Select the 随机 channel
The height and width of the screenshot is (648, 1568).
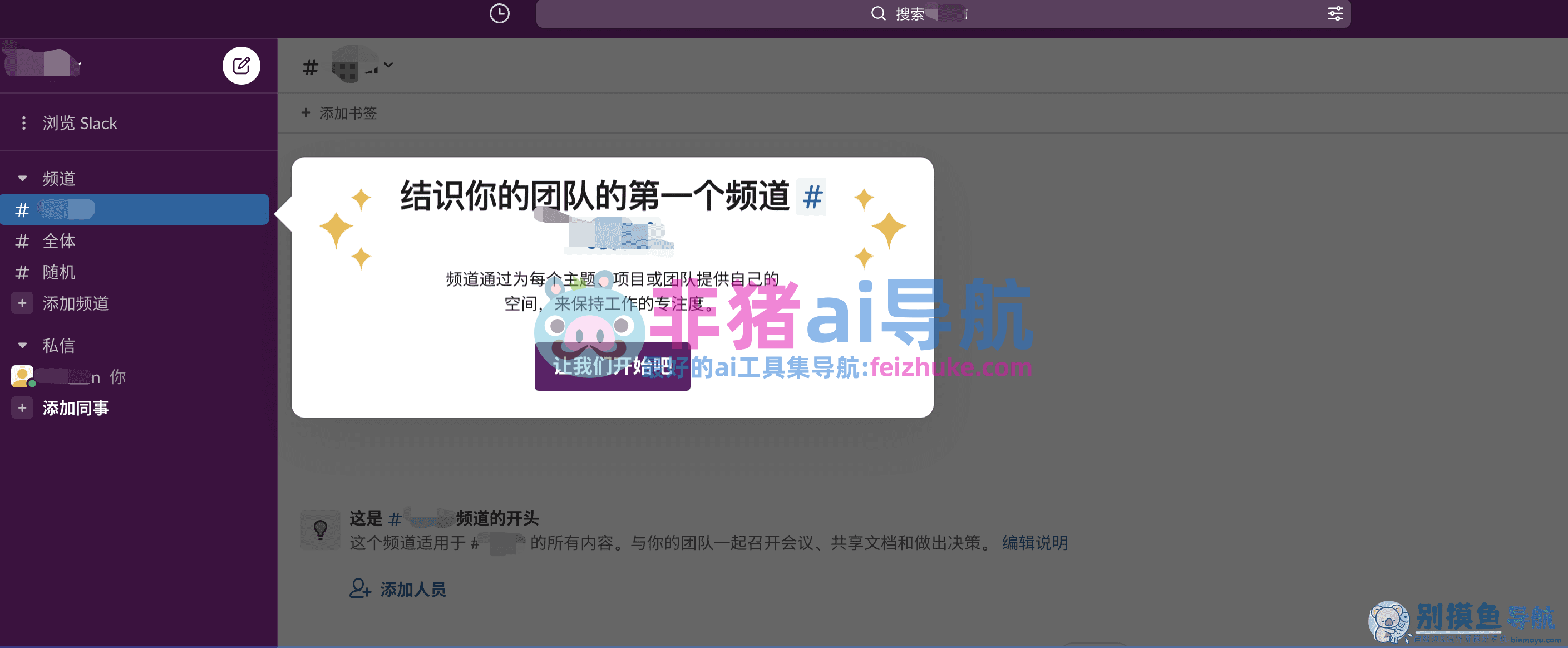pos(59,272)
